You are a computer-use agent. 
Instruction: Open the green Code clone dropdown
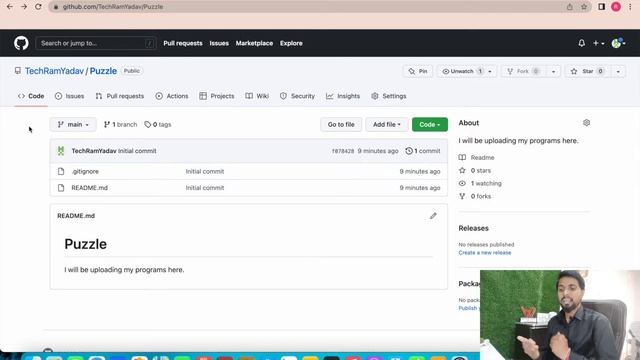430,124
